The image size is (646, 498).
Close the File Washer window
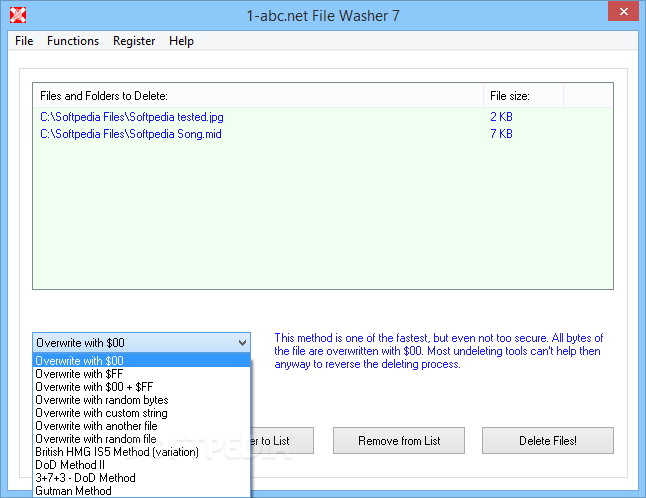(x=623, y=12)
